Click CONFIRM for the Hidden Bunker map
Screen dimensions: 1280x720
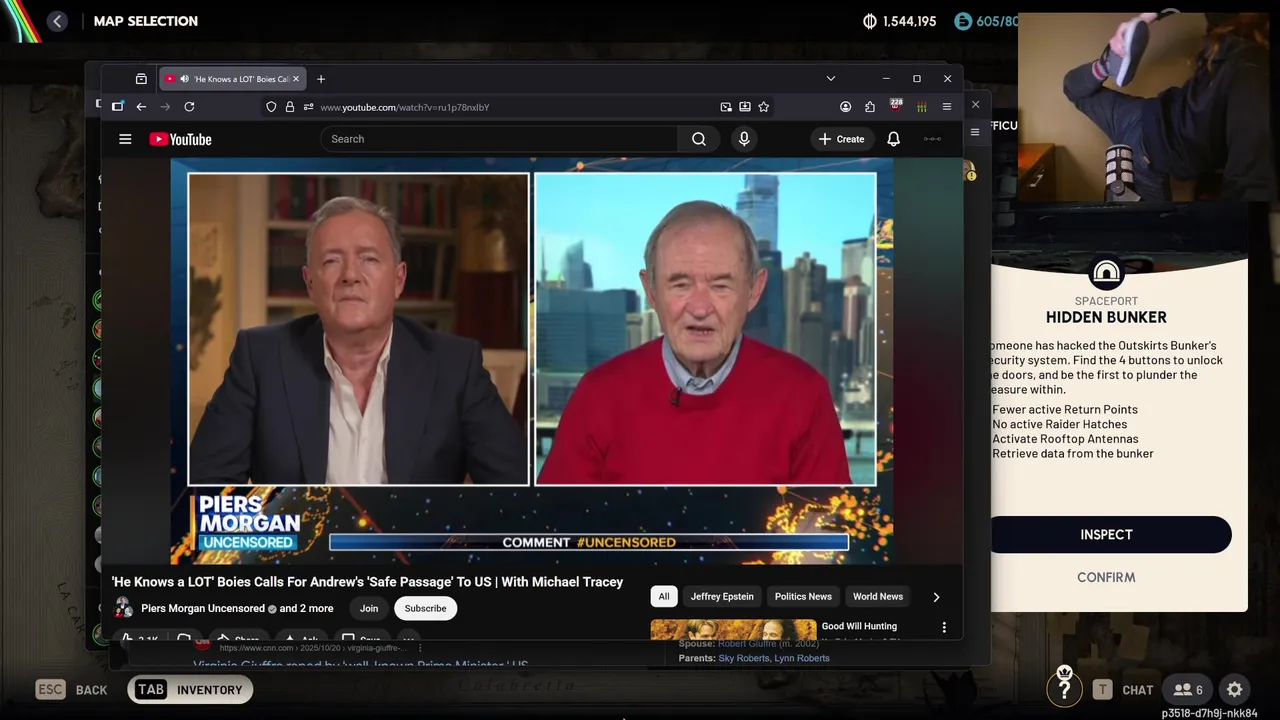tap(1106, 577)
